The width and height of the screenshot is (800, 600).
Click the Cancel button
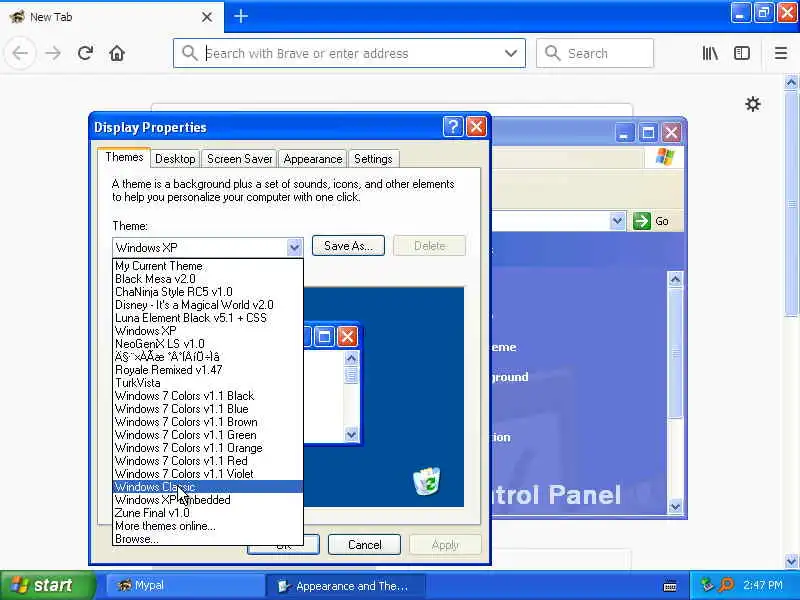364,545
